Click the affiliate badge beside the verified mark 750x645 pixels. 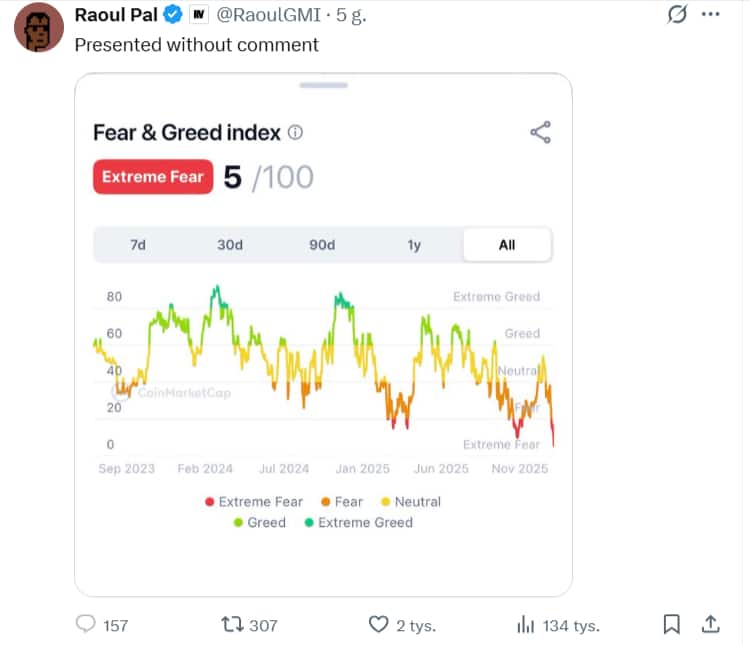pyautogui.click(x=199, y=15)
